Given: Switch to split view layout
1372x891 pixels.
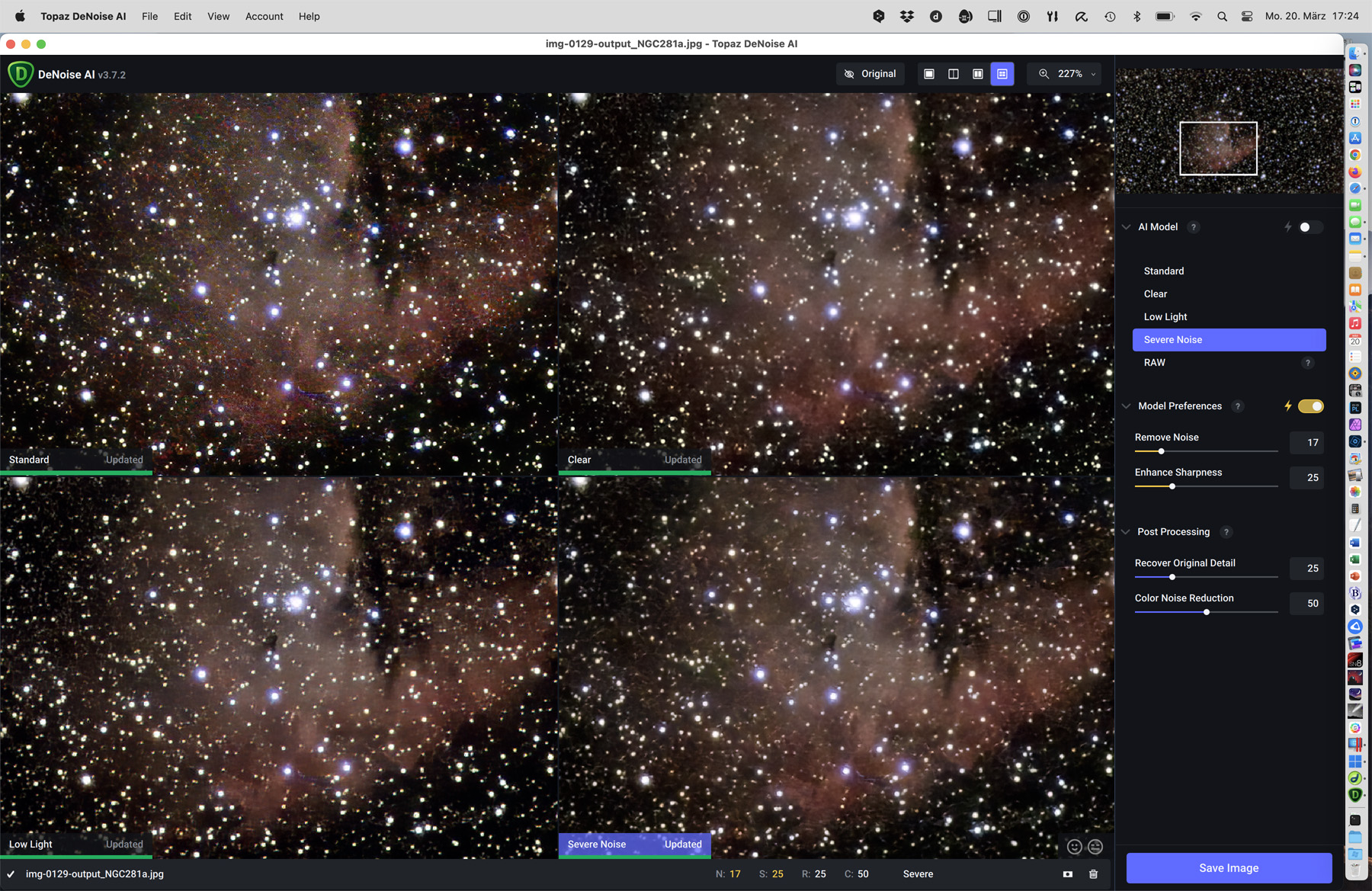Looking at the screenshot, I should pos(954,74).
